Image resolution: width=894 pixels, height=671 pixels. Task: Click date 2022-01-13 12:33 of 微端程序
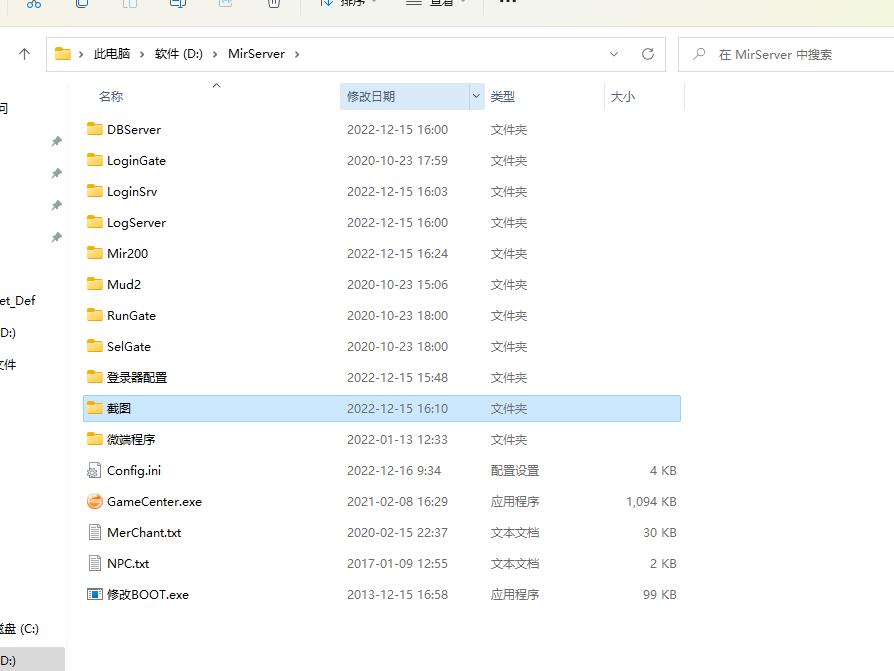397,440
